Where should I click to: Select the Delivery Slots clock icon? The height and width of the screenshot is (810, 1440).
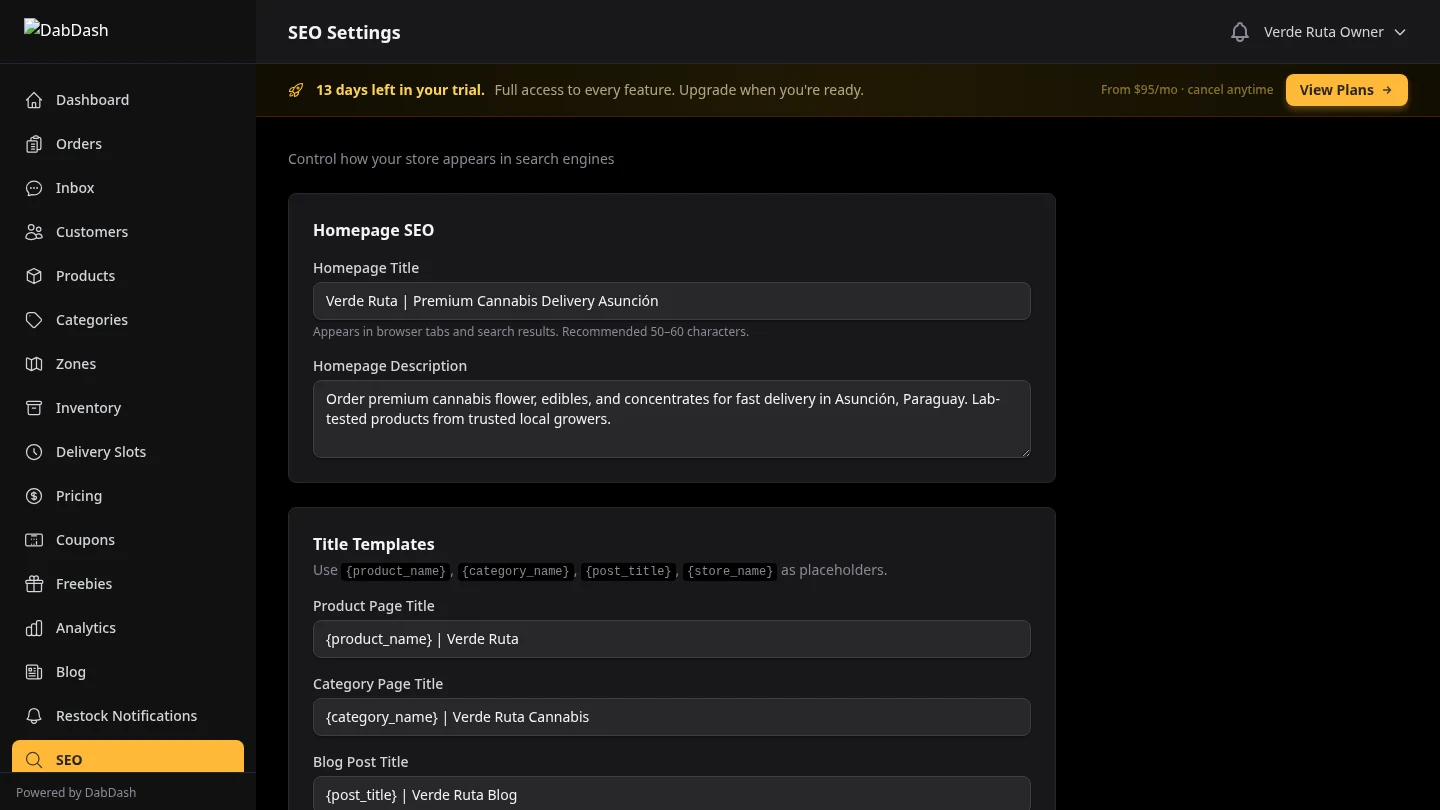click(x=33, y=452)
